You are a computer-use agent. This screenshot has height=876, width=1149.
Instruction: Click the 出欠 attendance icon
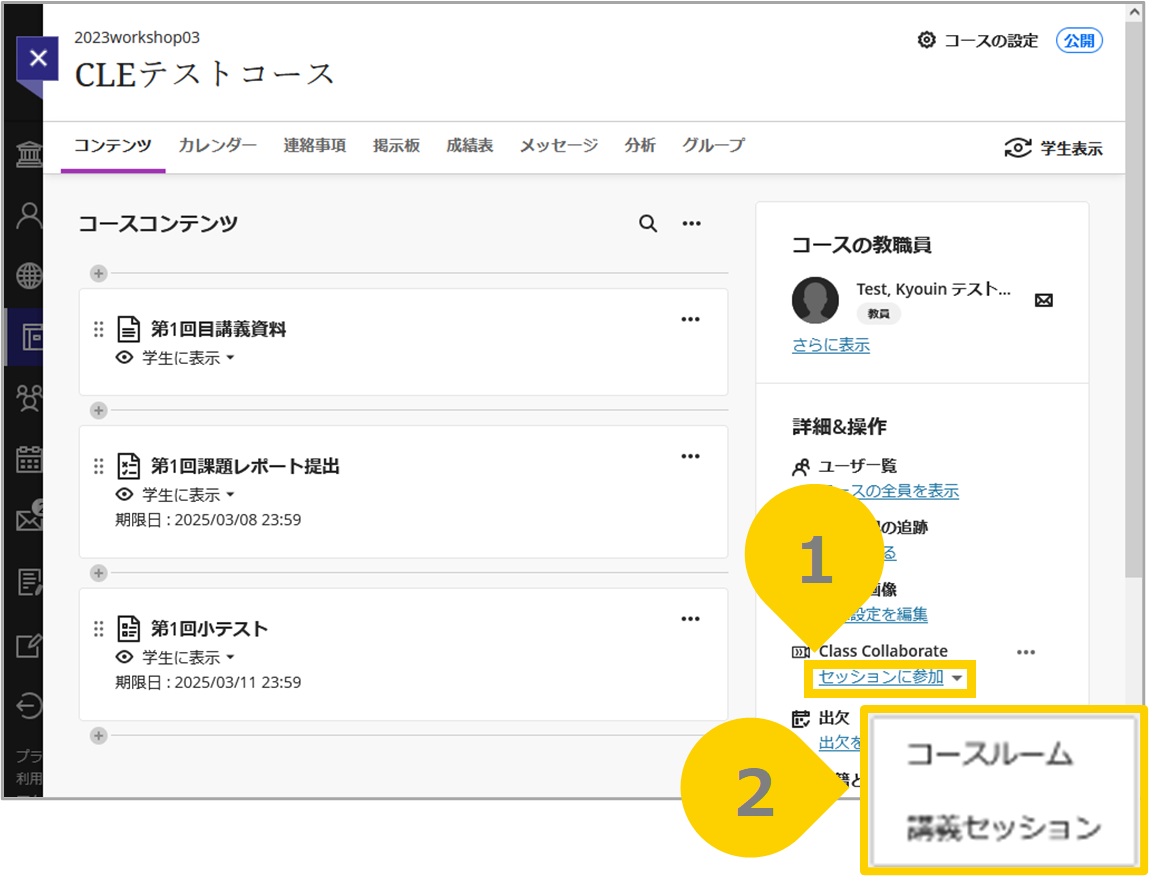tap(801, 718)
